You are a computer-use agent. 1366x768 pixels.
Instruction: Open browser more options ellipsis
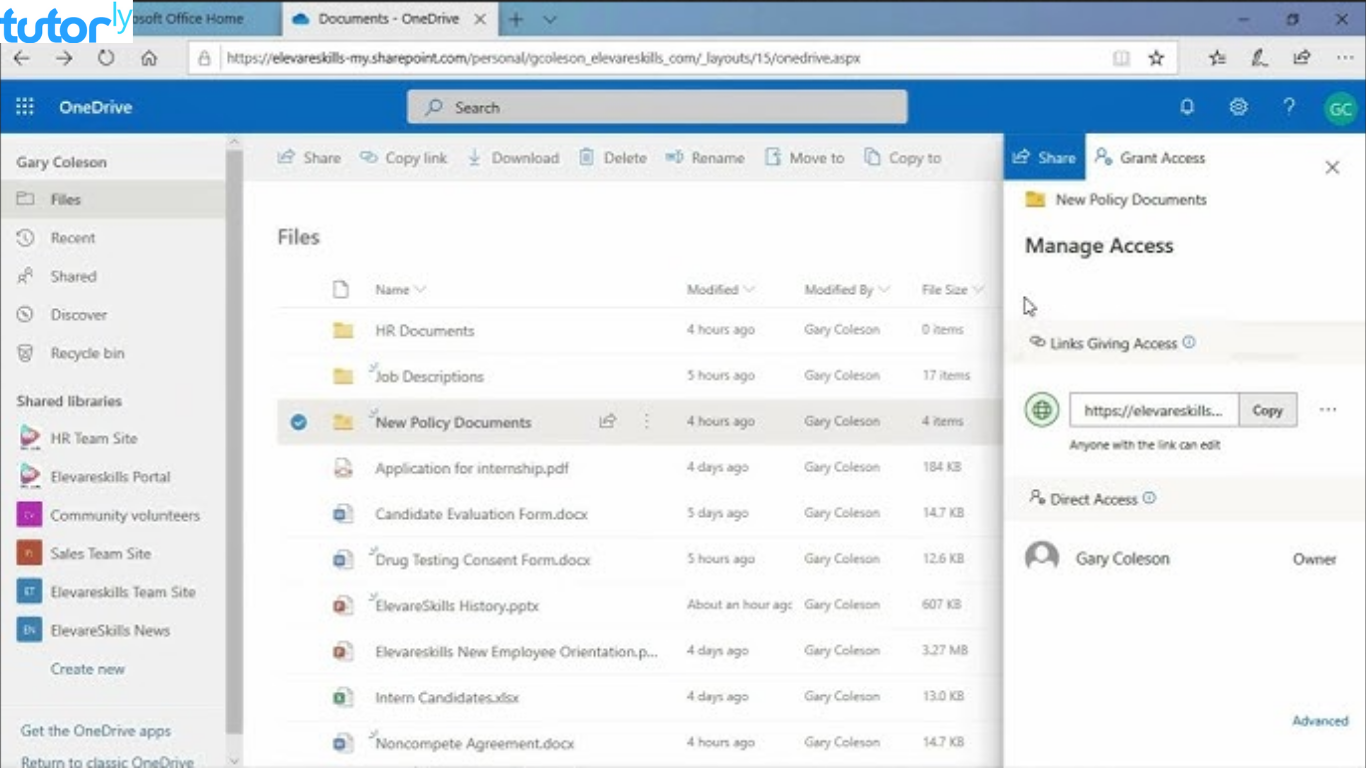coord(1345,58)
